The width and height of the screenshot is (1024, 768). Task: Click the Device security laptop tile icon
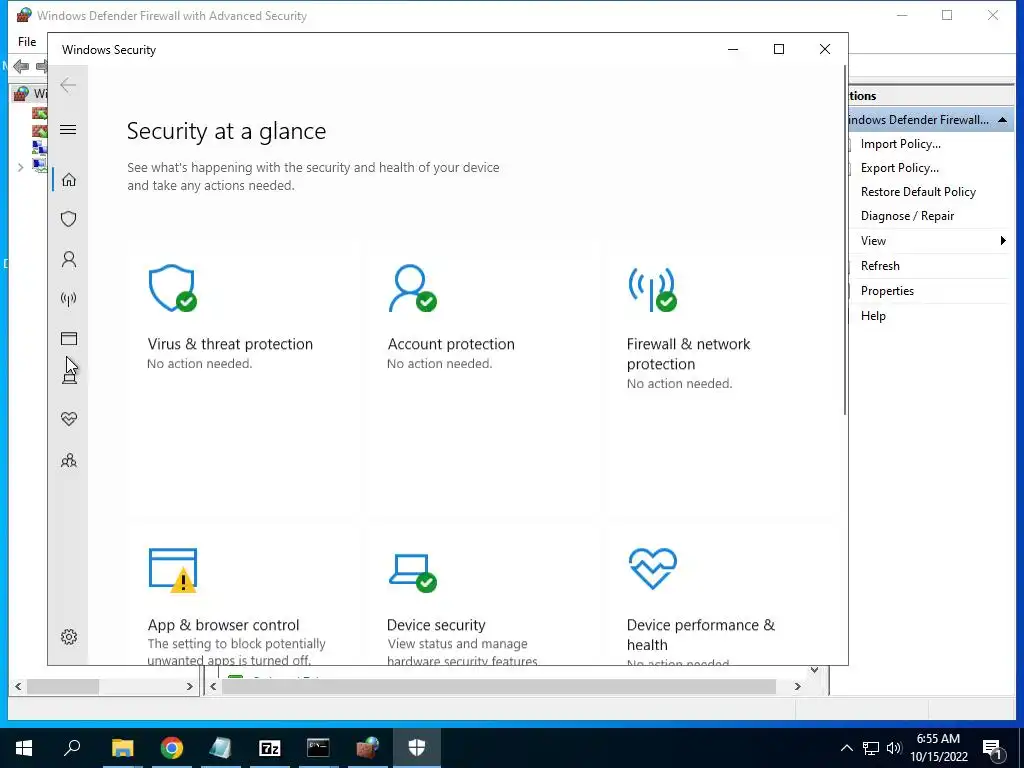pos(412,572)
